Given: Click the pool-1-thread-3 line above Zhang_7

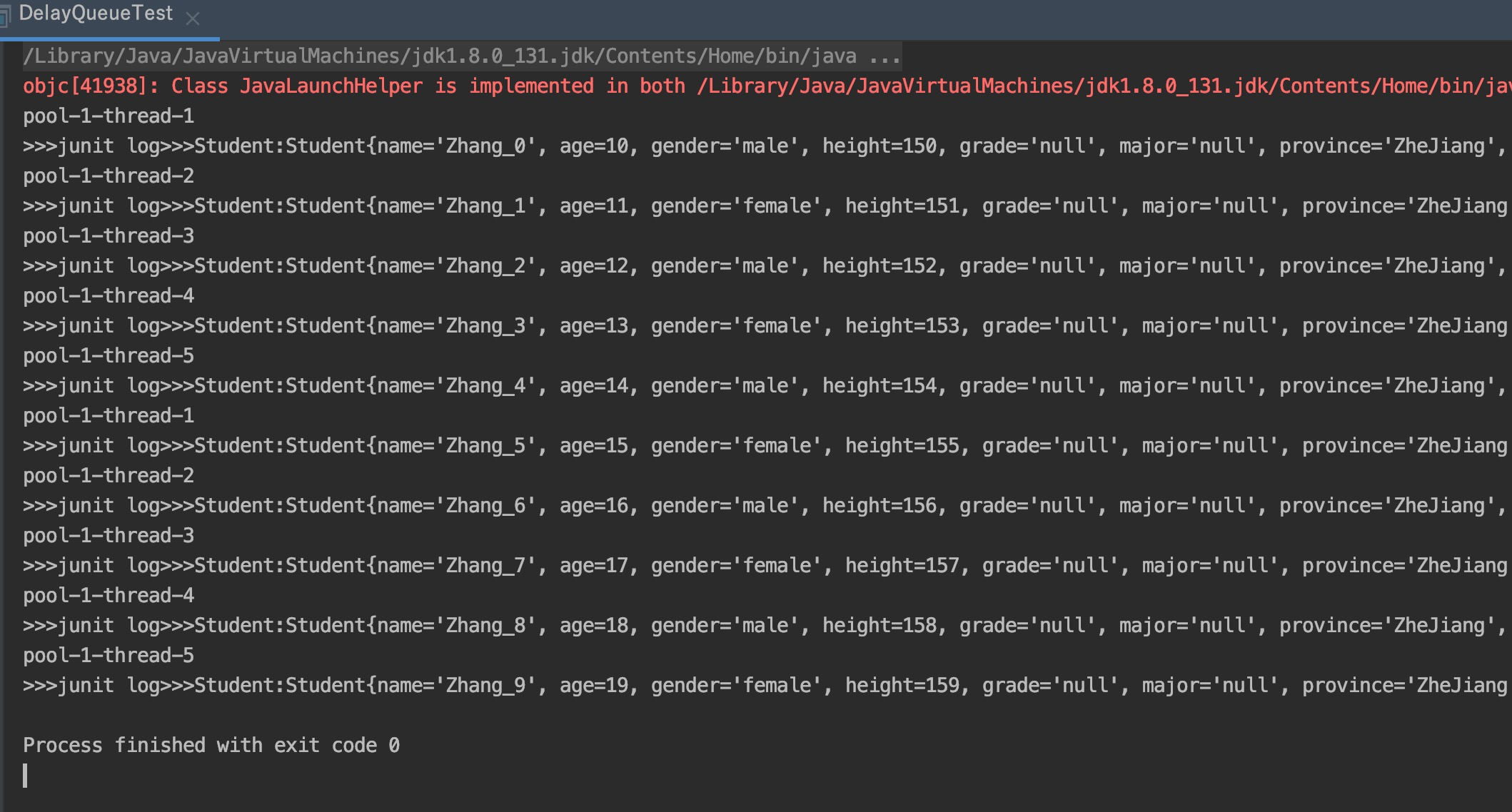Looking at the screenshot, I should [x=109, y=536].
